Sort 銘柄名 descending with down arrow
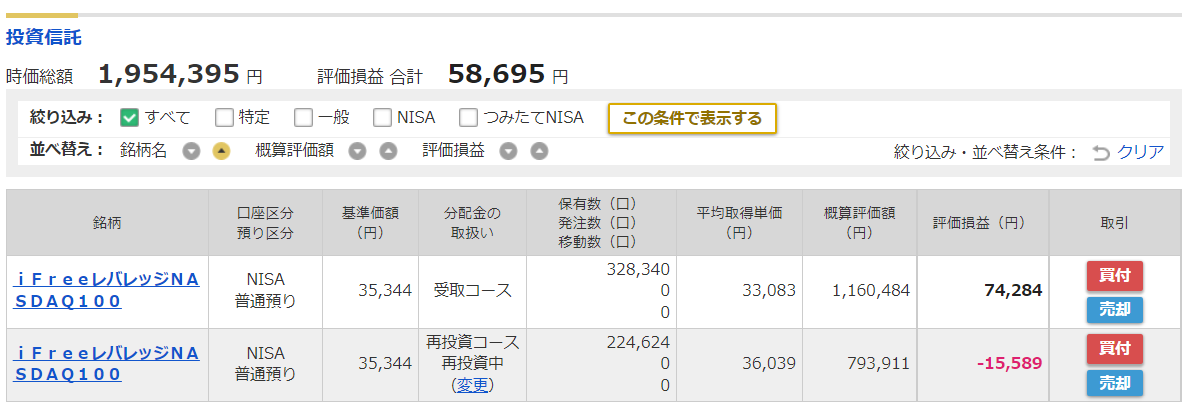Screen dimensions: 1188x411 click(192, 151)
